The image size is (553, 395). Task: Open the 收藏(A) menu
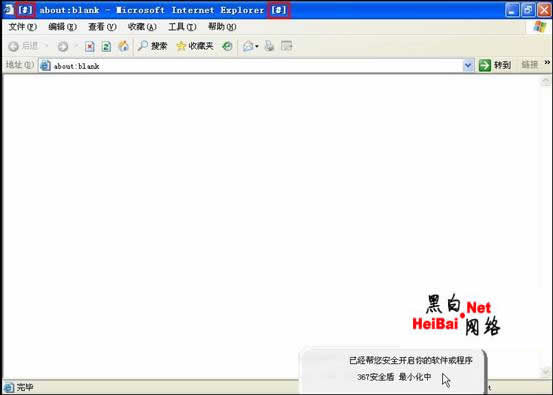point(142,27)
